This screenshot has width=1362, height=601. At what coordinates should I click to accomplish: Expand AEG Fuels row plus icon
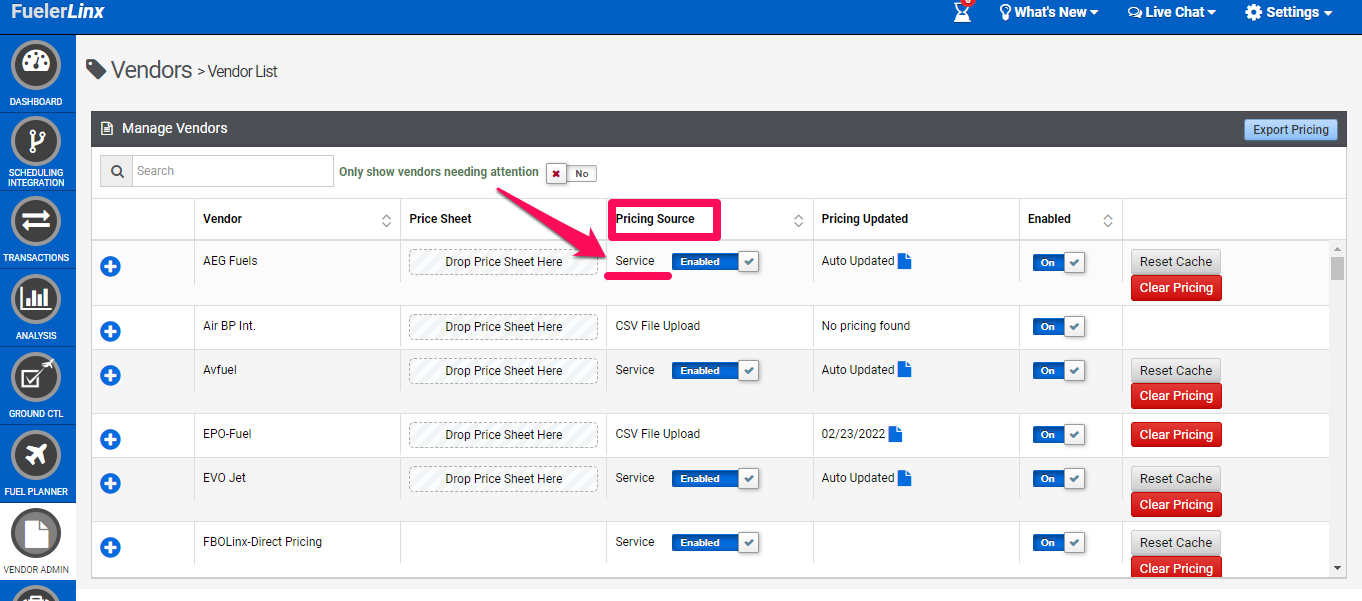[111, 267]
